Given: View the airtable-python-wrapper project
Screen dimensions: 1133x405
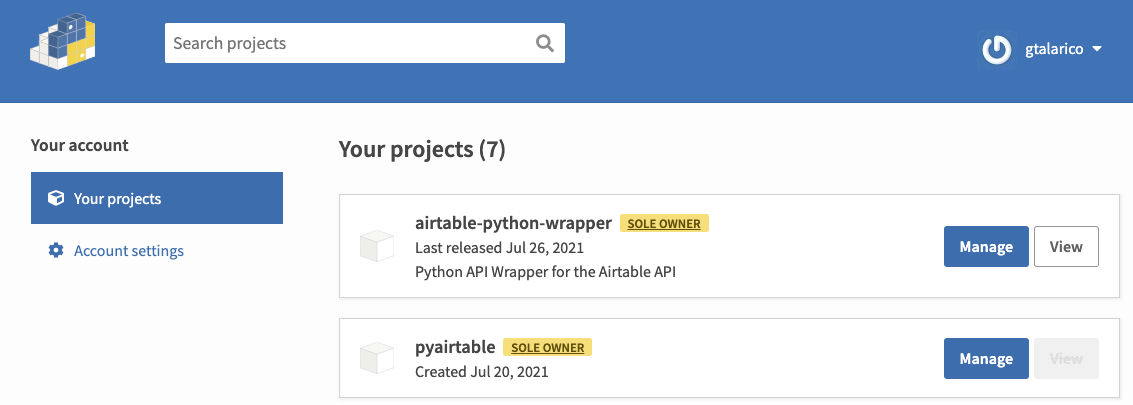Looking at the screenshot, I should click(1066, 247).
